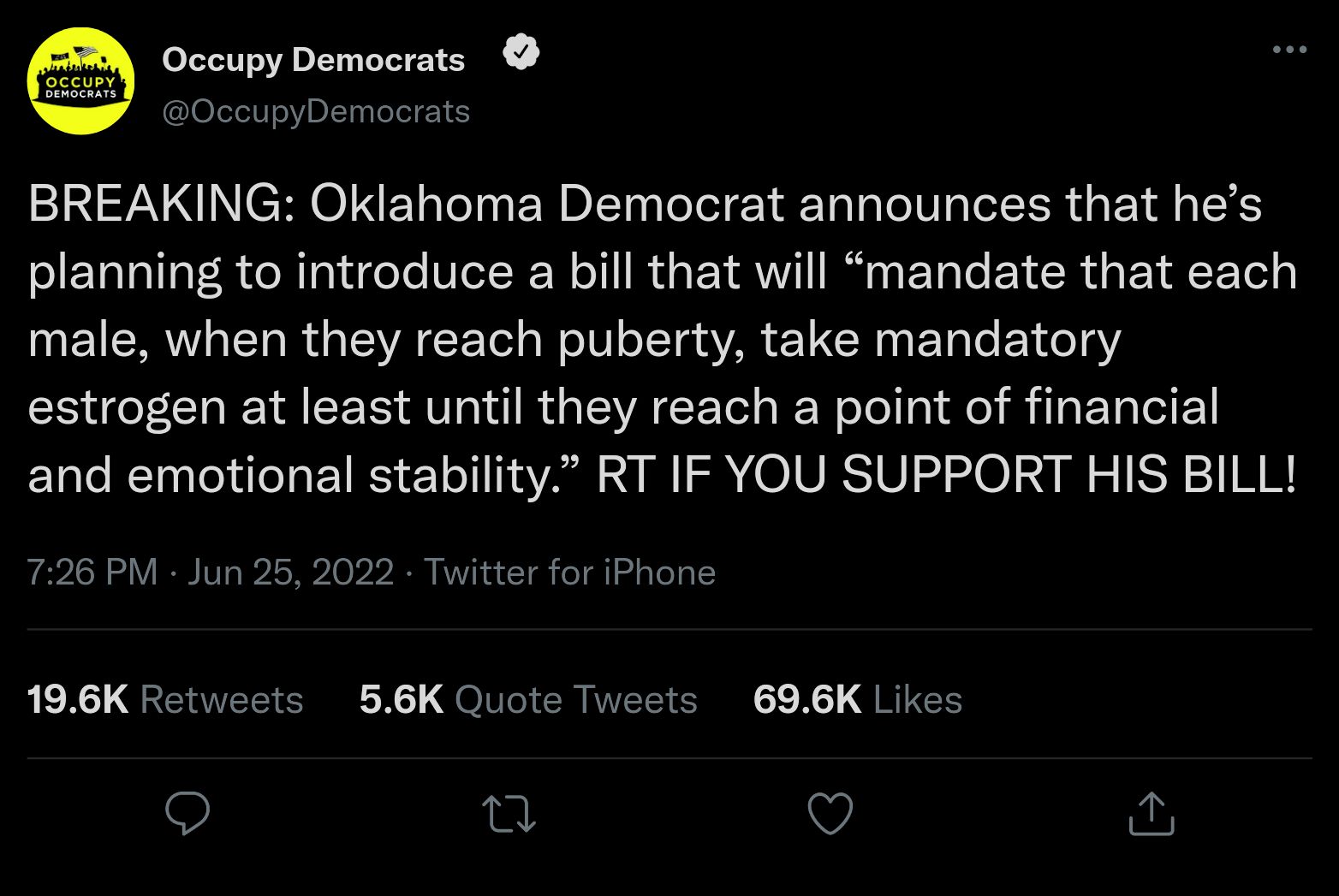Retweet using the retweet arrows icon
Viewport: 1339px width, 896px height.
click(509, 813)
